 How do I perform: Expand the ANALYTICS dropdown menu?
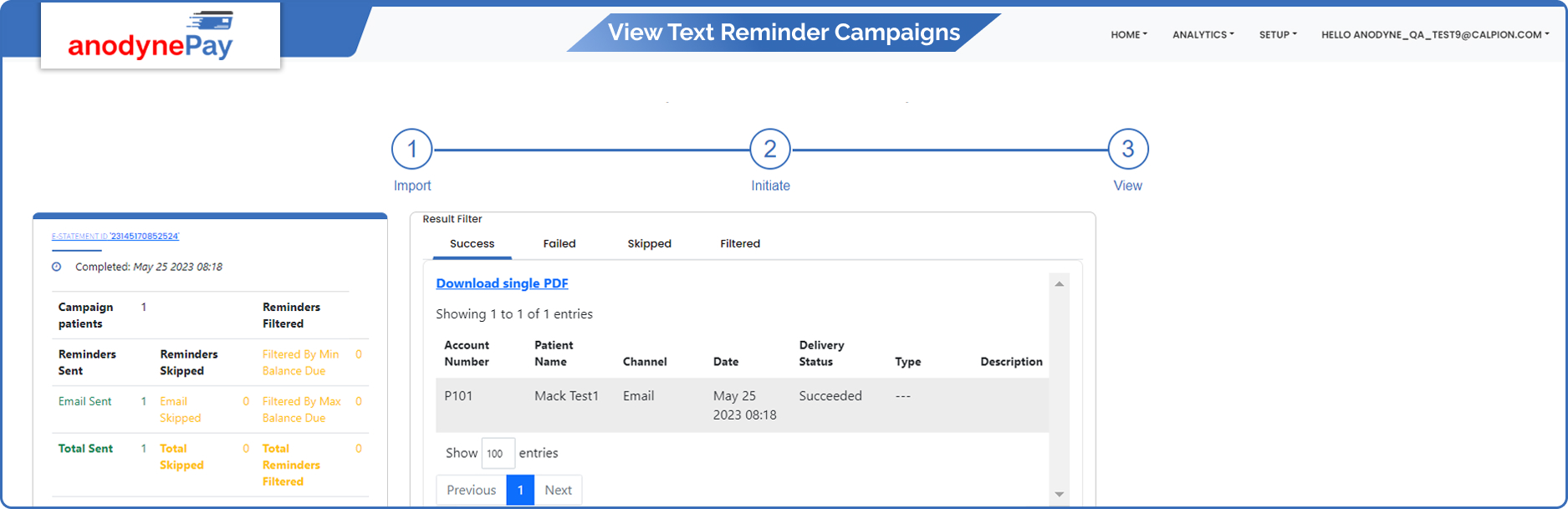pyautogui.click(x=1203, y=35)
